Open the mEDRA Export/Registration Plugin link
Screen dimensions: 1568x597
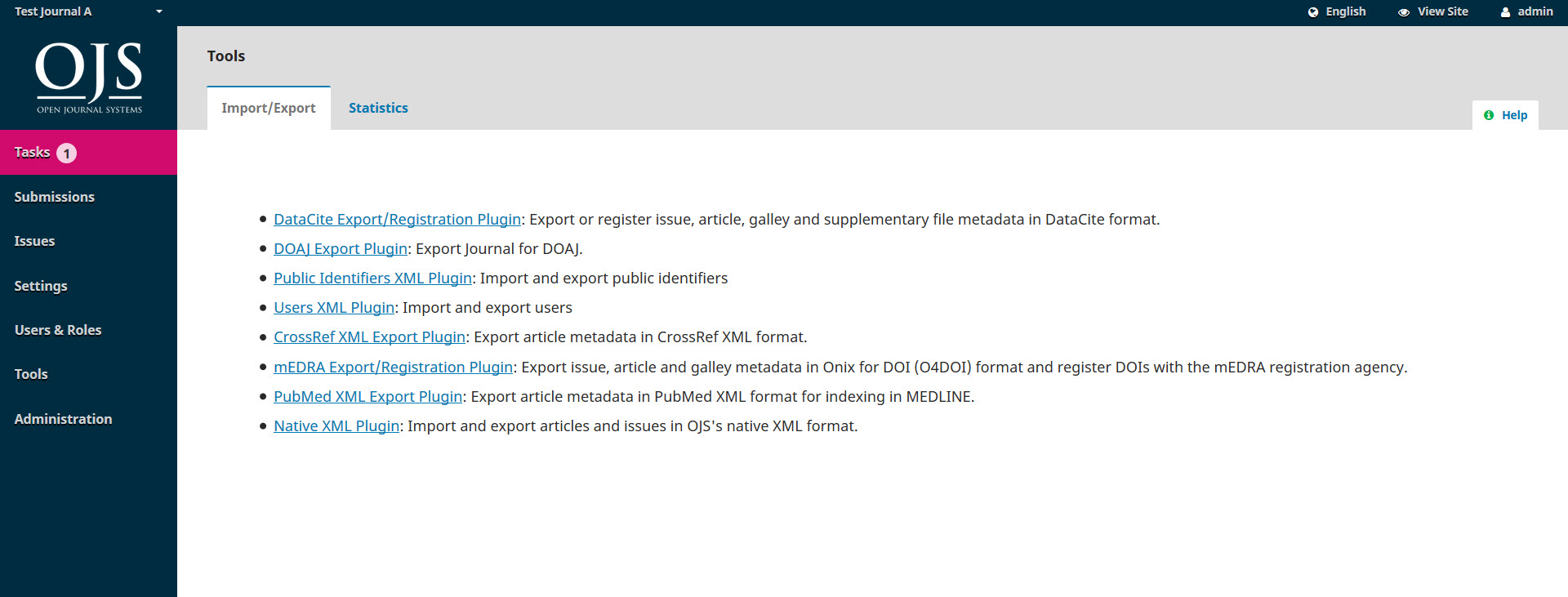point(393,367)
